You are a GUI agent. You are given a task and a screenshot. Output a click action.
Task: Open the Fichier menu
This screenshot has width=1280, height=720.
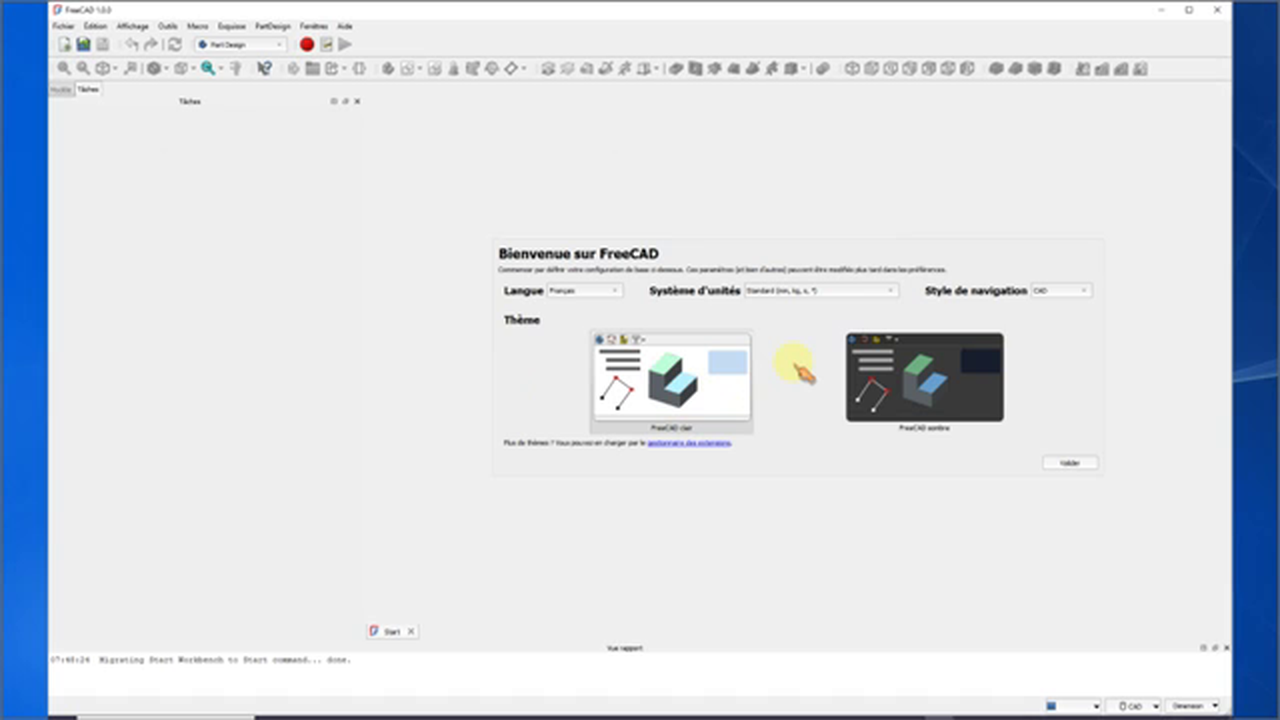click(62, 26)
